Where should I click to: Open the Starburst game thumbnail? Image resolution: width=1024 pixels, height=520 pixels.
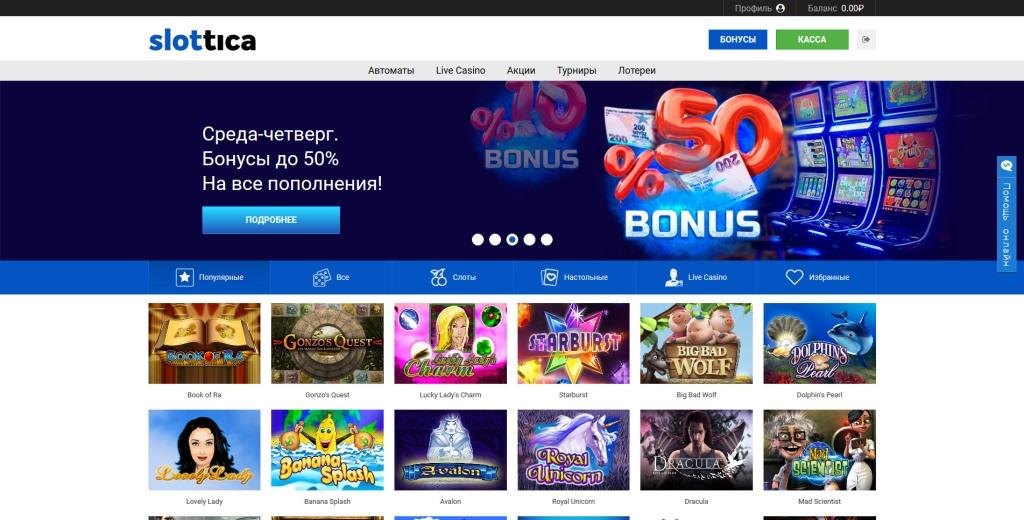[573, 343]
